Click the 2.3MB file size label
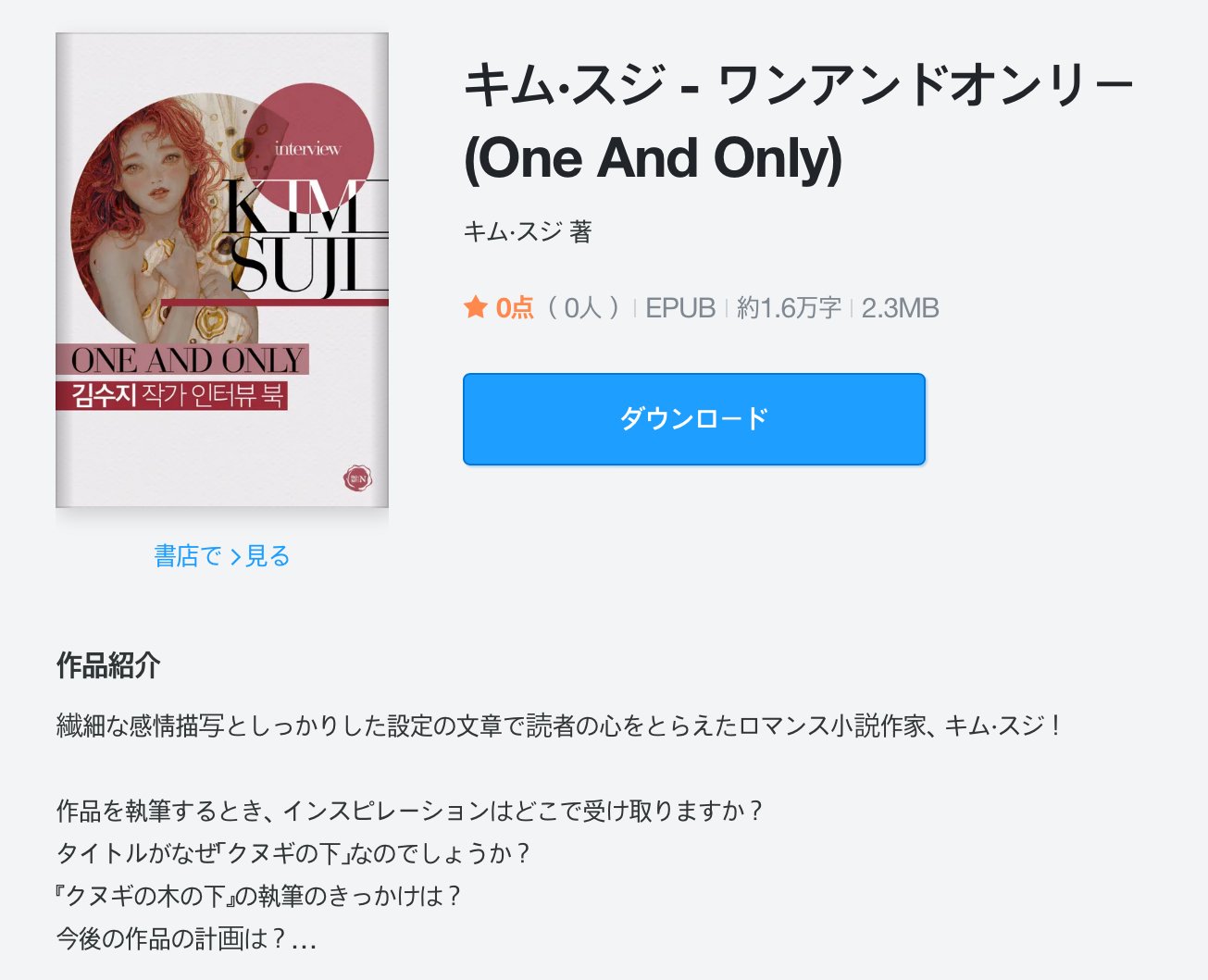Viewport: 1208px width, 980px height. [900, 307]
